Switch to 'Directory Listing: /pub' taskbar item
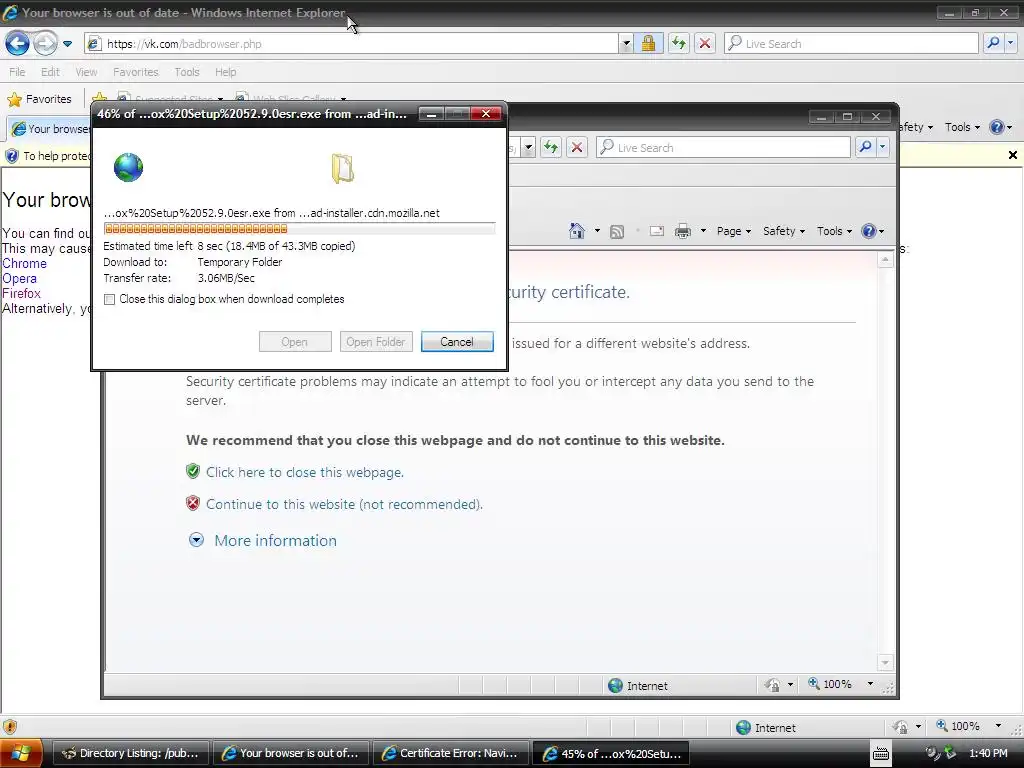The height and width of the screenshot is (768, 1024). click(x=131, y=753)
